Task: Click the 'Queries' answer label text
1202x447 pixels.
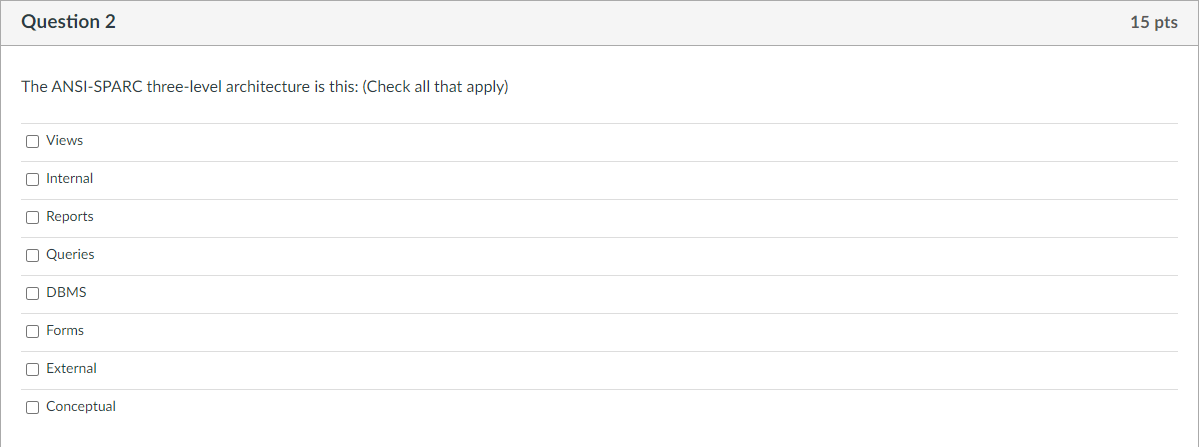Action: (x=70, y=255)
